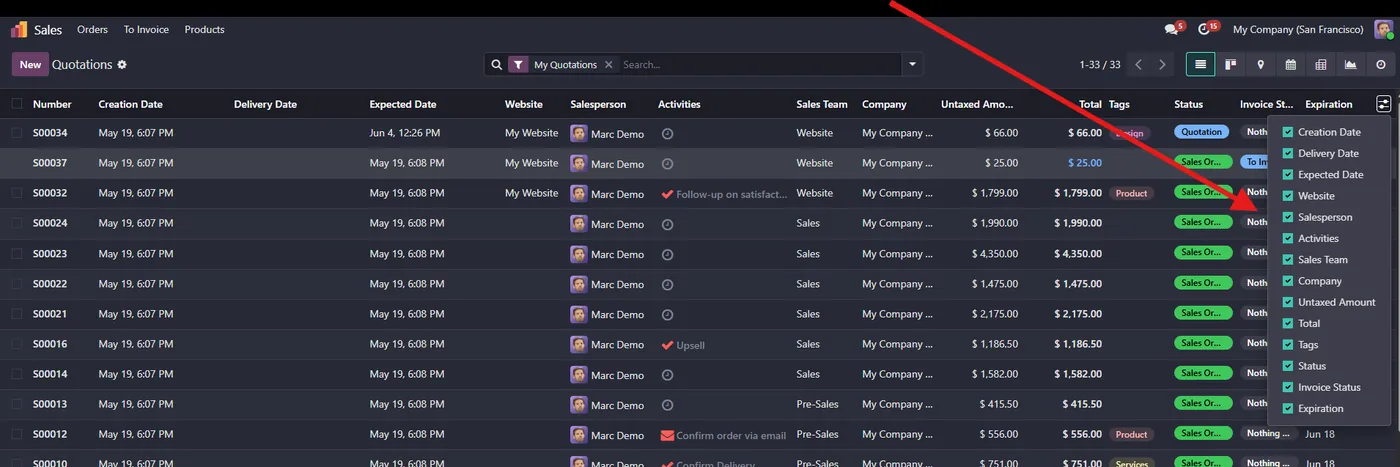Open the My Company (San Francisco) switcher
This screenshot has height=467, width=1400.
tap(1297, 30)
